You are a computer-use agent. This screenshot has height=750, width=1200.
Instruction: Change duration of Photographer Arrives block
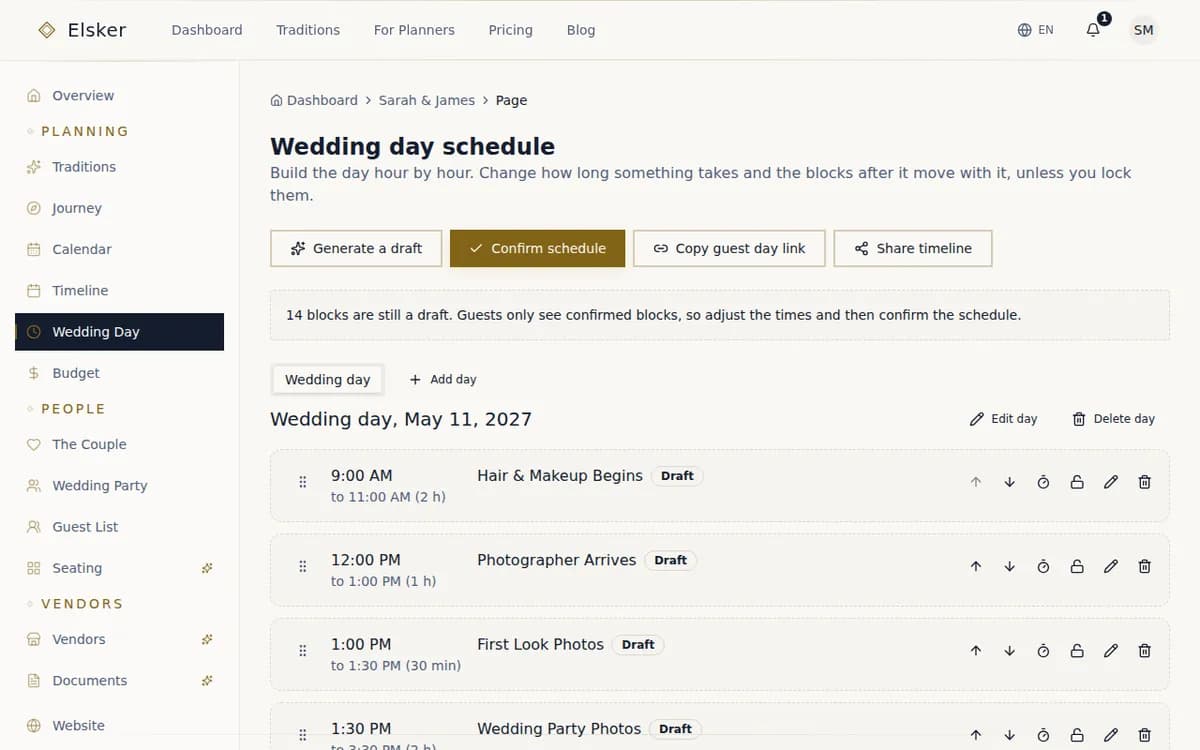coord(1043,566)
